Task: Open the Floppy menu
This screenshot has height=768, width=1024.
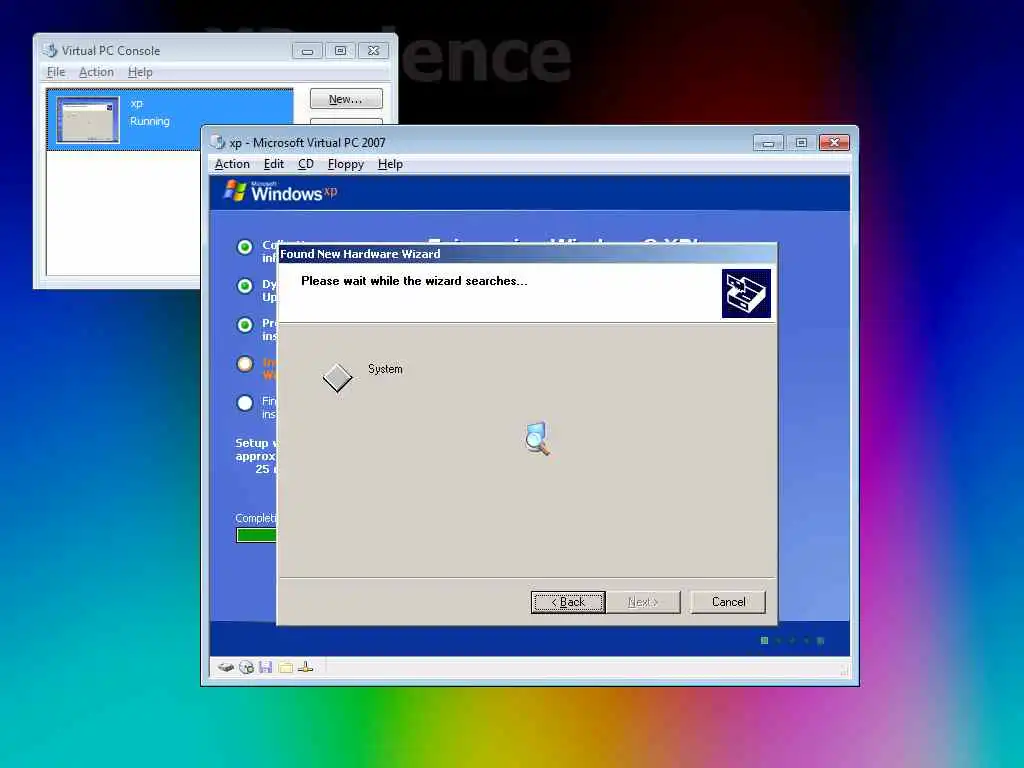Action: click(345, 164)
